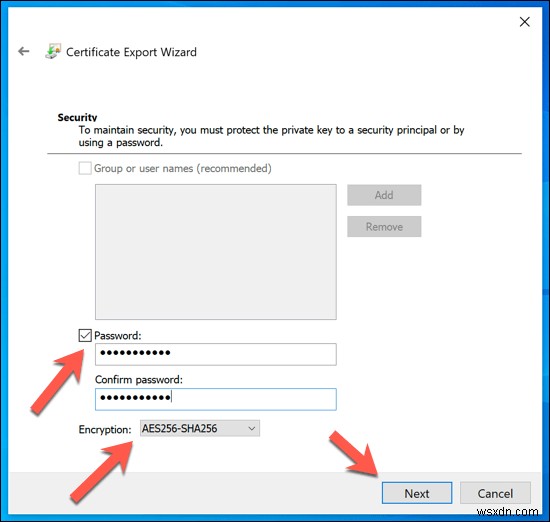Click the group or user names list box
Screen dimensions: 550x522
216,252
